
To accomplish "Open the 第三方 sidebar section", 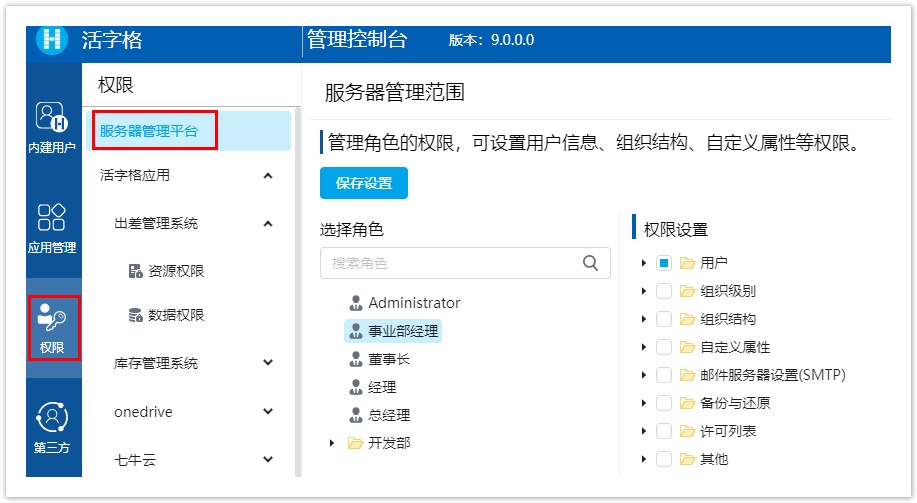I will point(52,427).
